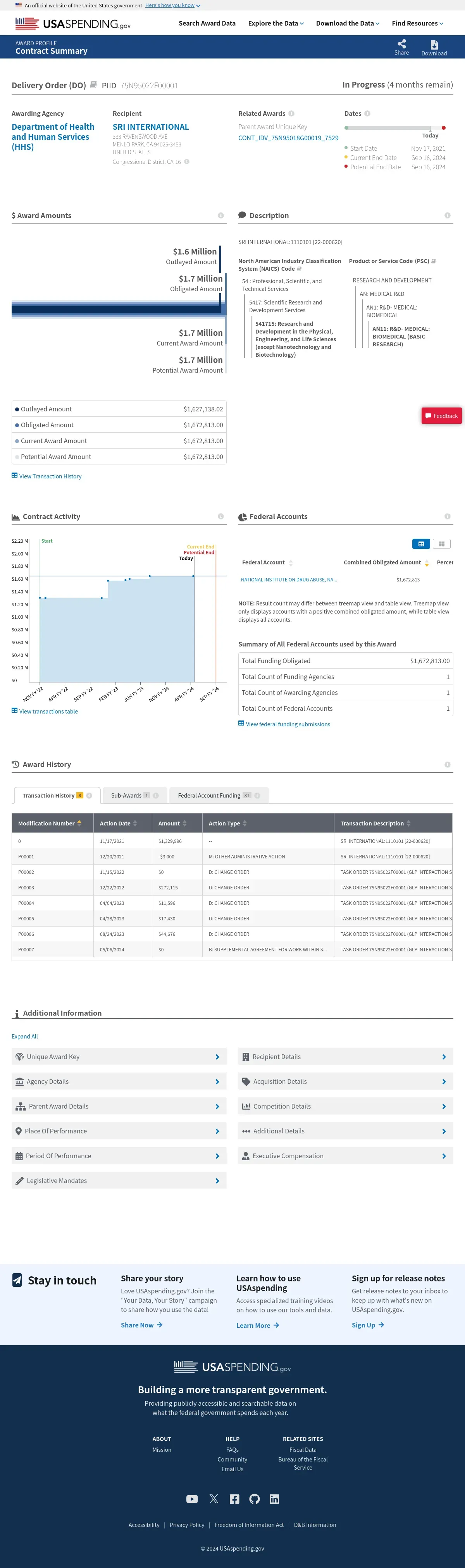Sort table by Amount column
The height and width of the screenshot is (1568, 465).
click(184, 824)
